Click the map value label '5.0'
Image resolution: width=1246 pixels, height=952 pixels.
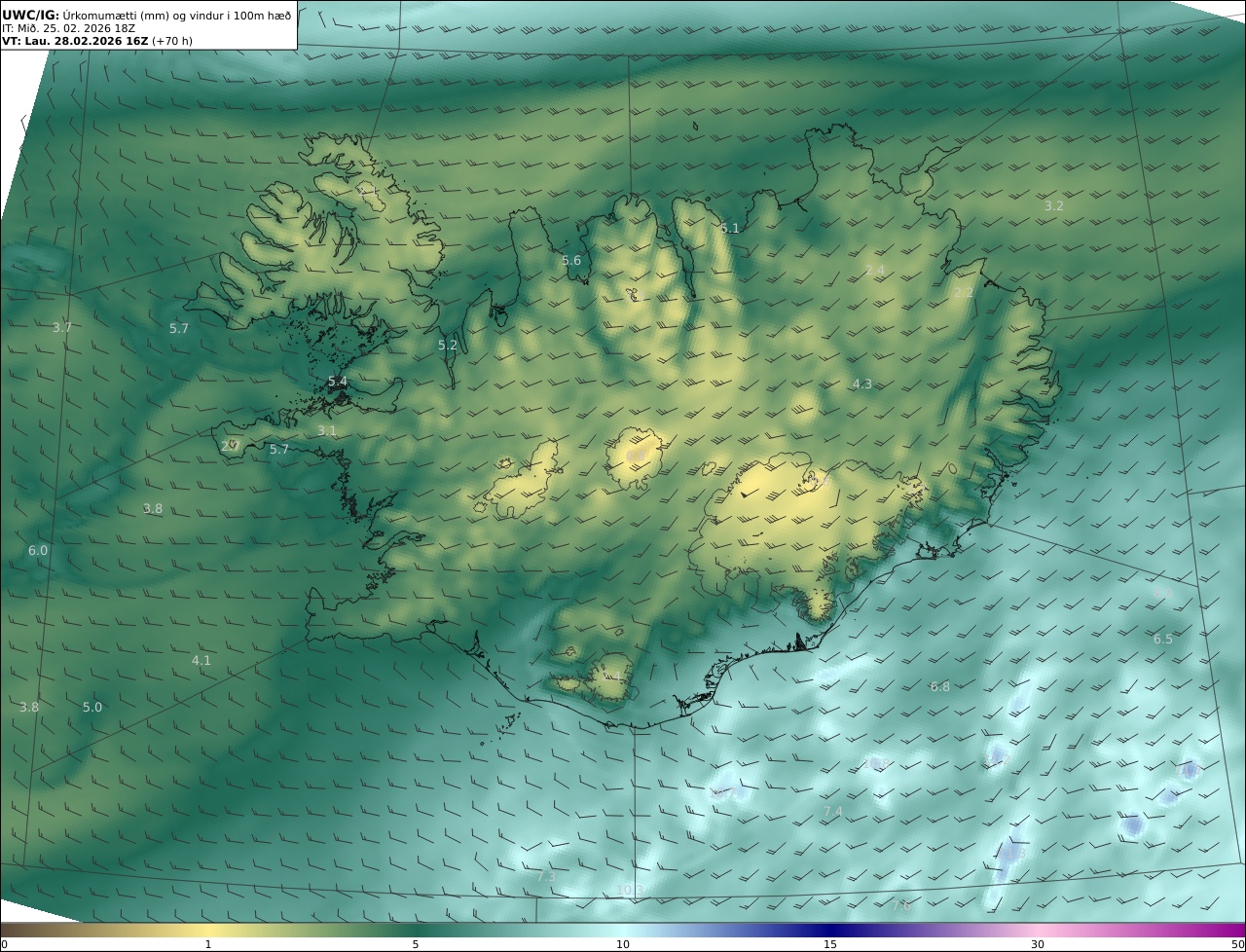click(x=92, y=707)
